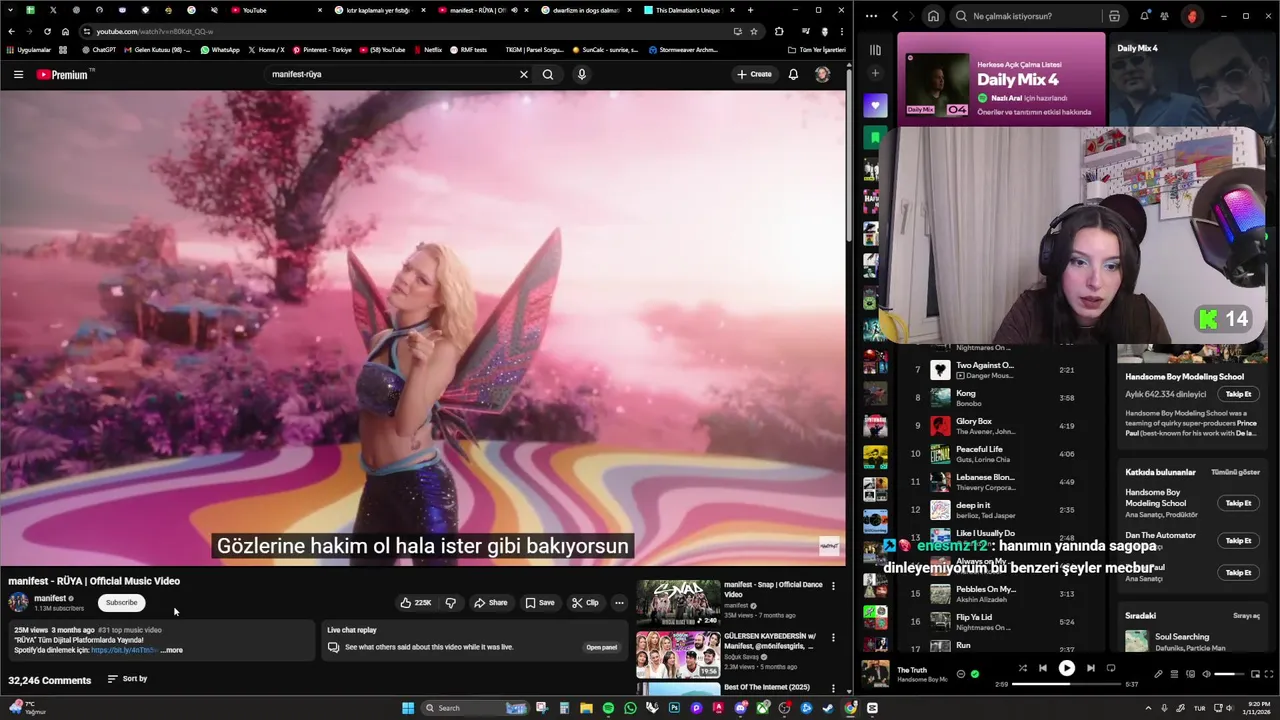Viewport: 1280px width, 720px height.
Task: Reload the YouTube page
Action: 47,31
